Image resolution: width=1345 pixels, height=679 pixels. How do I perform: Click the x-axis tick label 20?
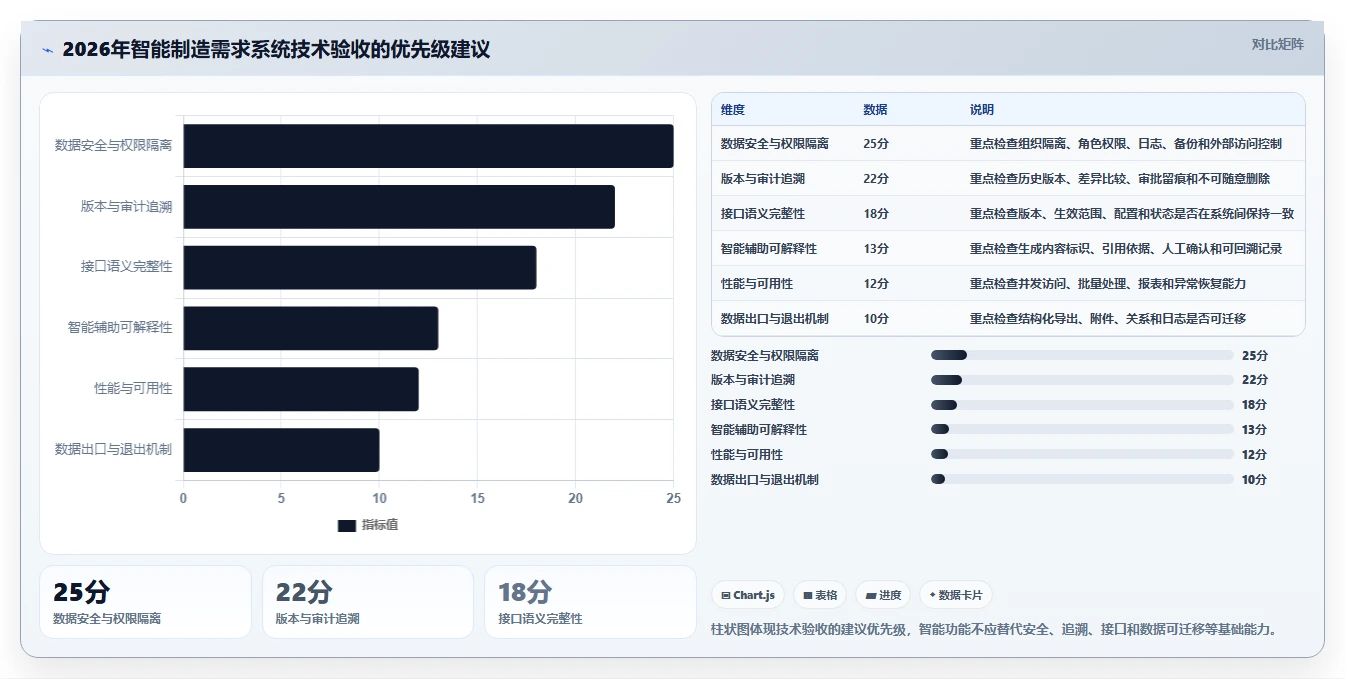click(575, 498)
